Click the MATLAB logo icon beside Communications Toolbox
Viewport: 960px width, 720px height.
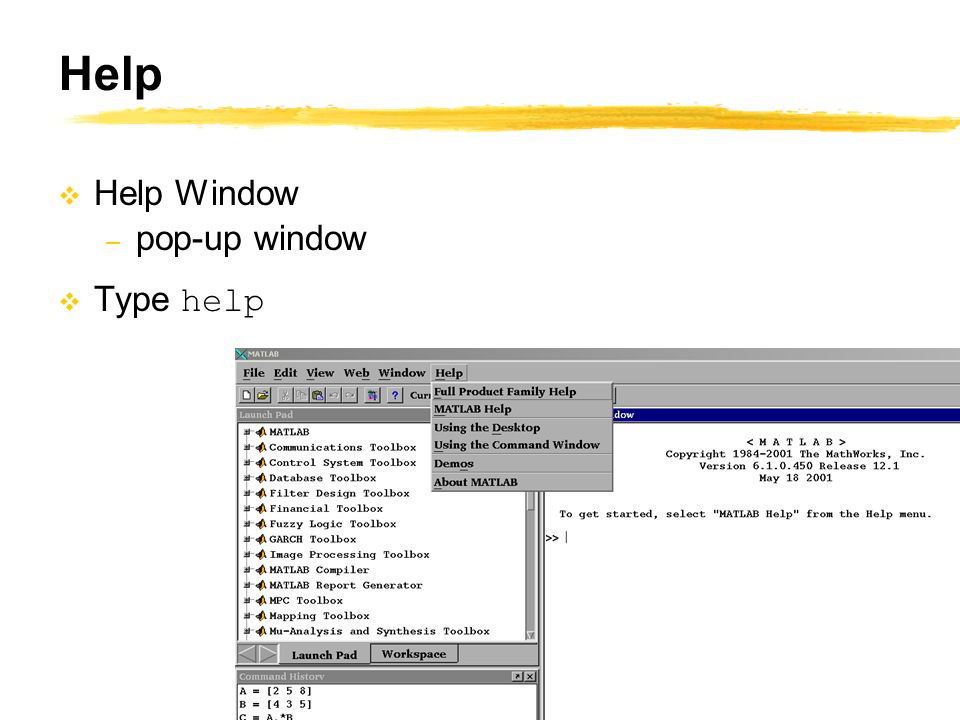[261, 448]
